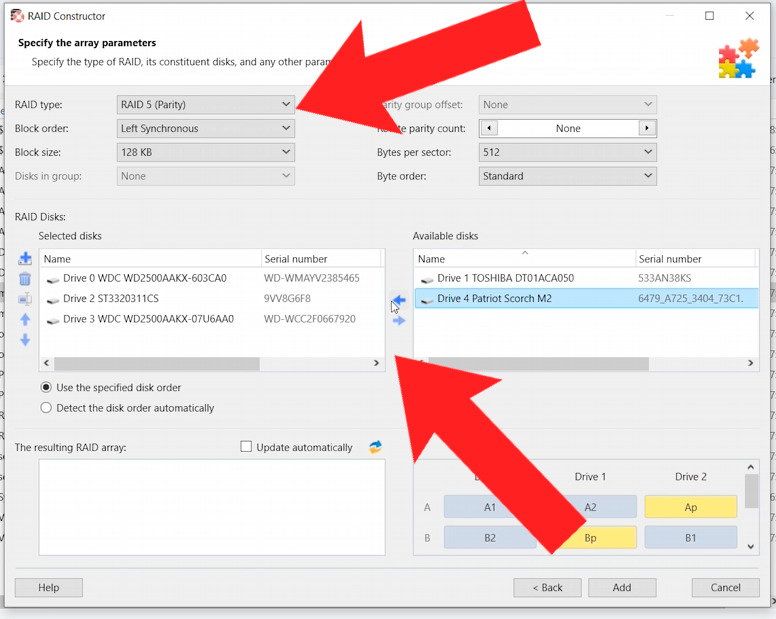
Task: Select Drive 3 WDC WD2500AAKX-07U6AA0 row
Action: coord(212,319)
